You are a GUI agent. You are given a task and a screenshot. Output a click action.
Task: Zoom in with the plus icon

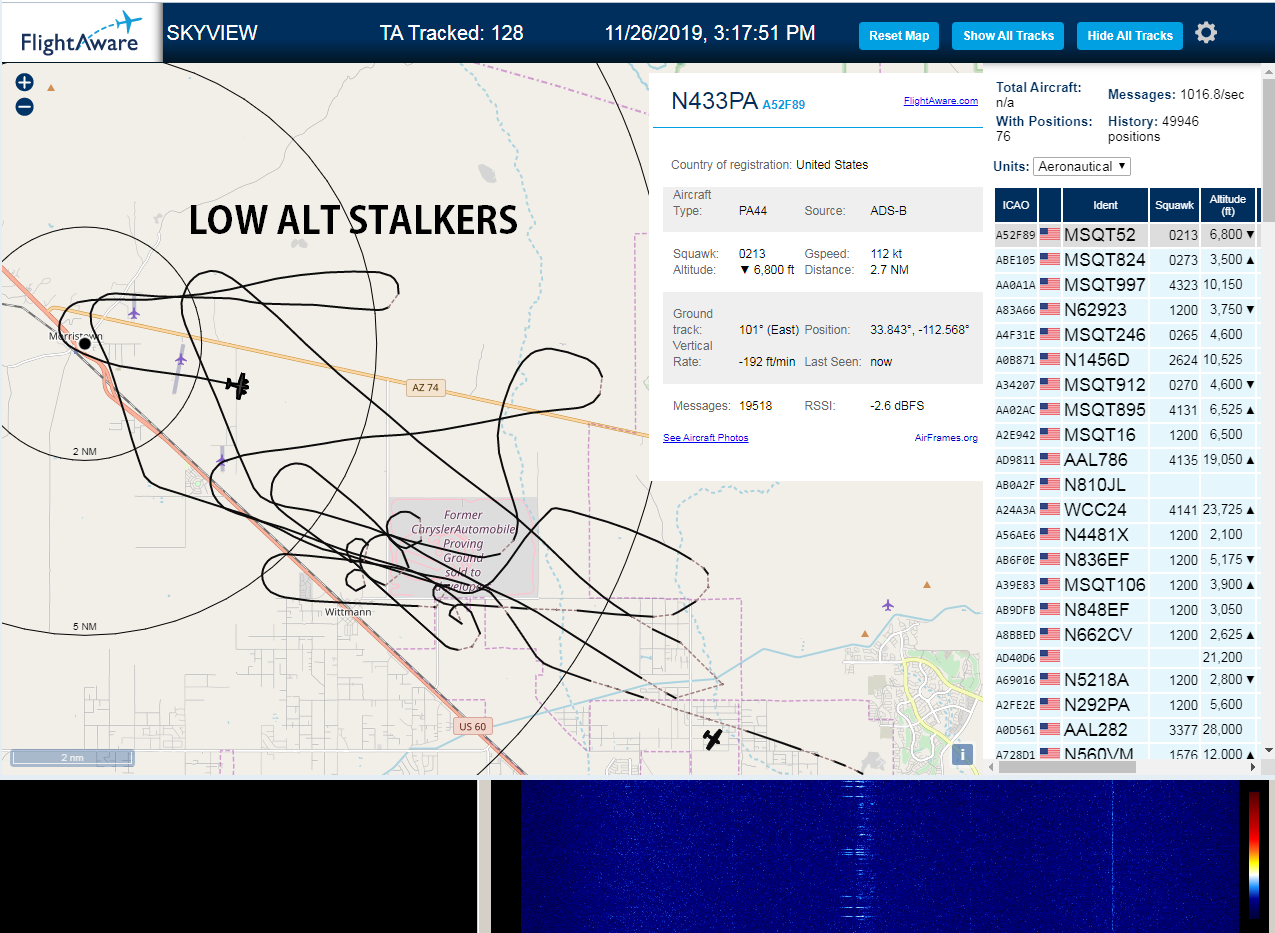[25, 82]
